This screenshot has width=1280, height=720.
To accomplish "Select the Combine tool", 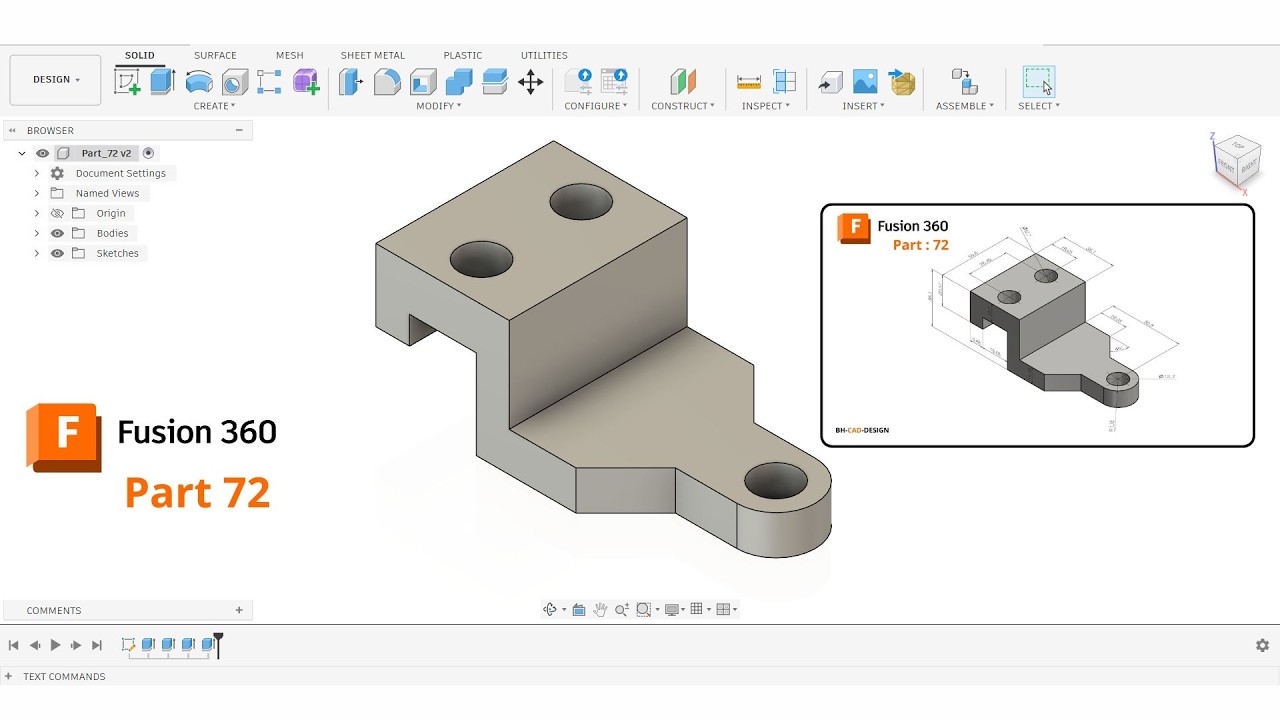I will (459, 82).
